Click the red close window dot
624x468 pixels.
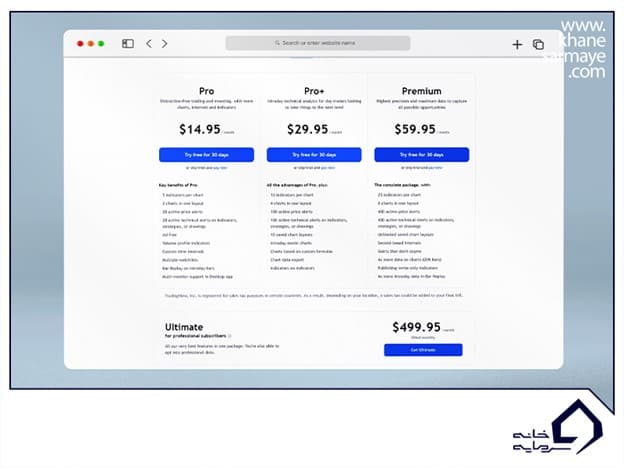coord(80,43)
